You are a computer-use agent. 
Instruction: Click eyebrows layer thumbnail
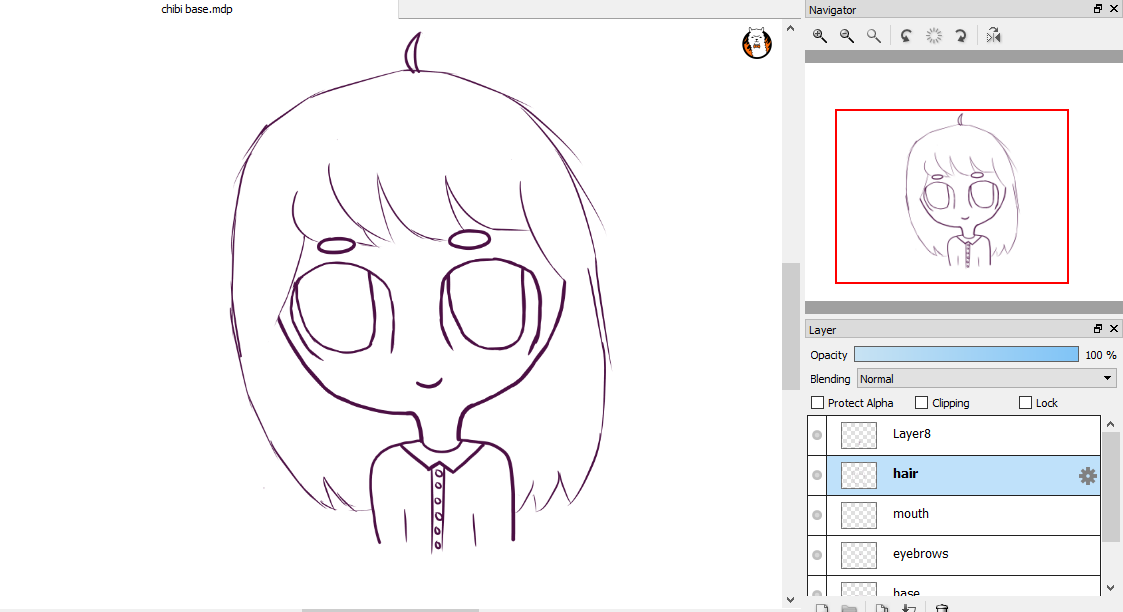[x=859, y=555]
